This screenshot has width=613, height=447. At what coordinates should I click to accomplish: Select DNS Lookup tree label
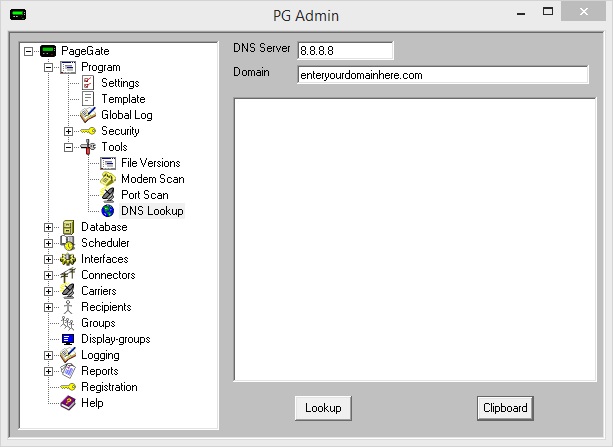tap(152, 211)
